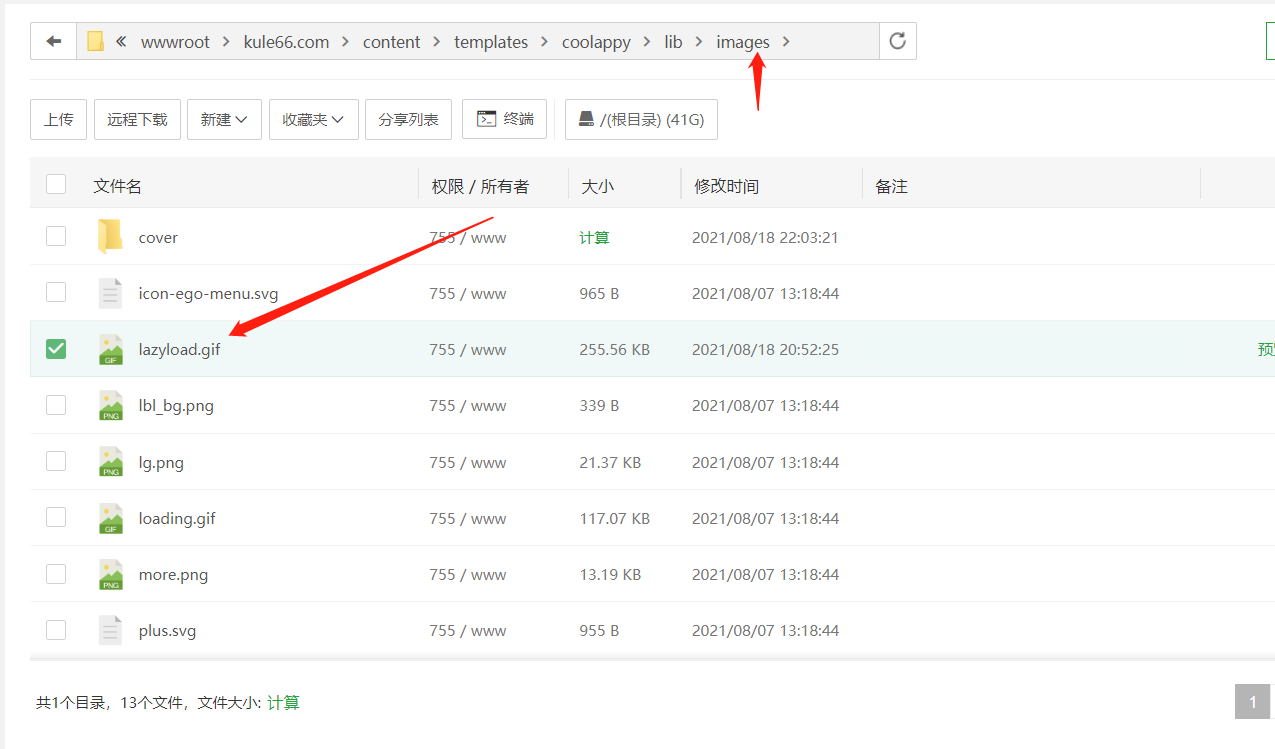Expand the 新建 dropdown
This screenshot has width=1275, height=749.
click(224, 119)
